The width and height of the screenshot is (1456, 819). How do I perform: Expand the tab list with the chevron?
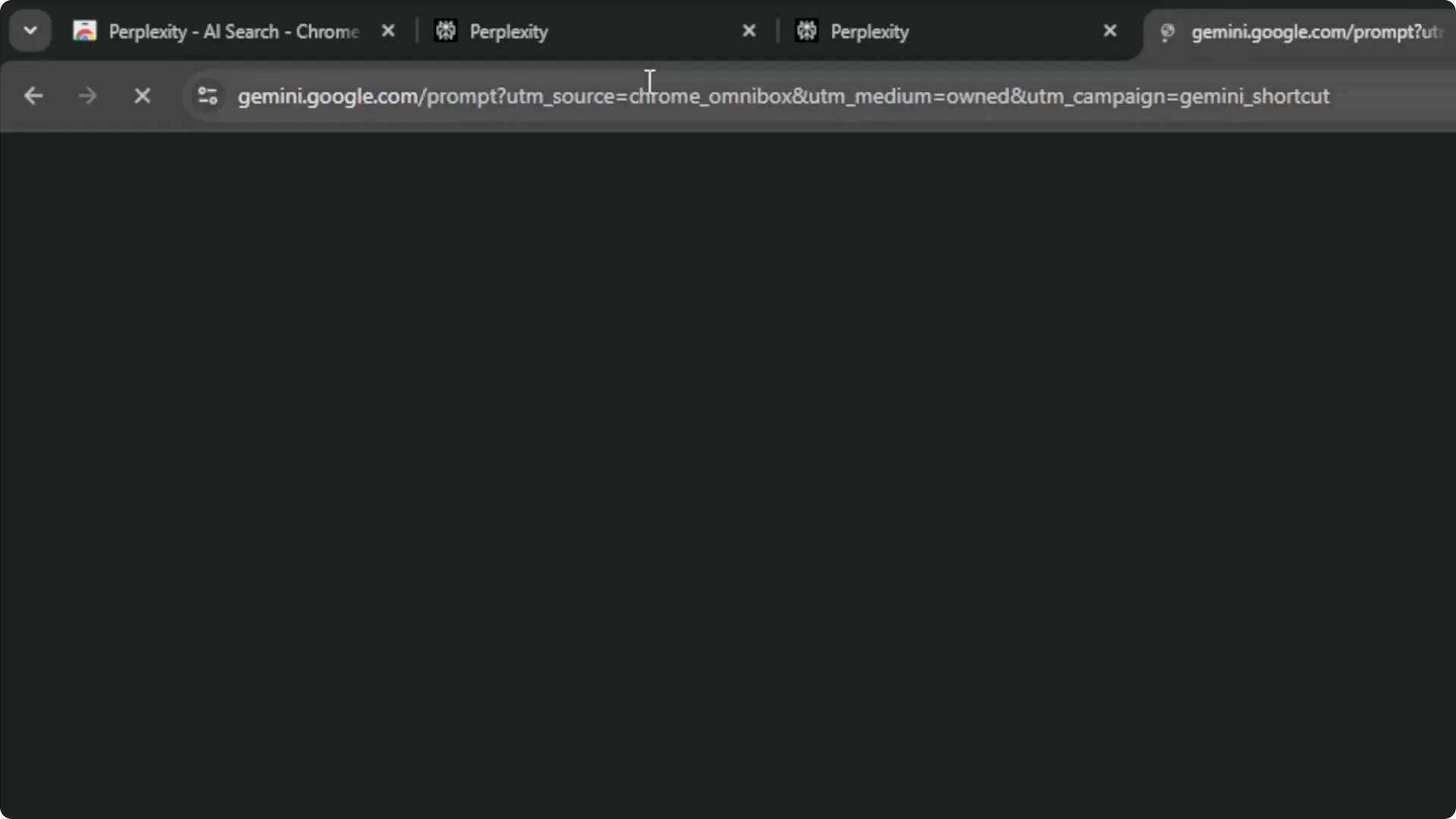(x=30, y=30)
